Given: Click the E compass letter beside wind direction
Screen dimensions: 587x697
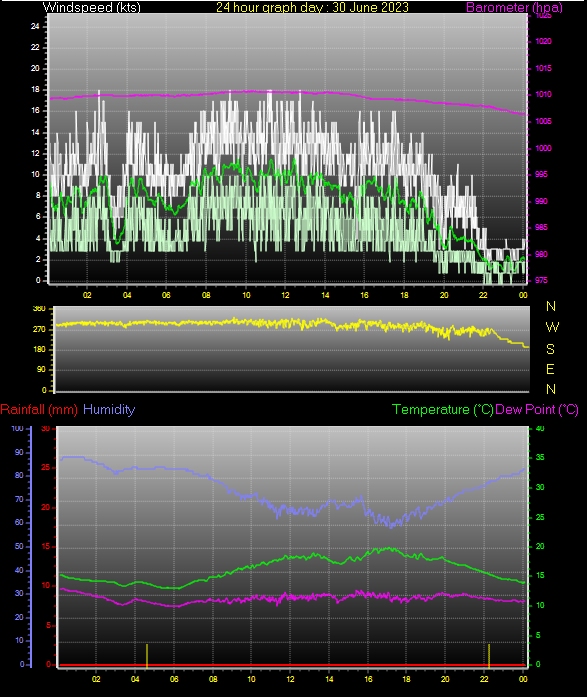Looking at the screenshot, I should point(550,369).
